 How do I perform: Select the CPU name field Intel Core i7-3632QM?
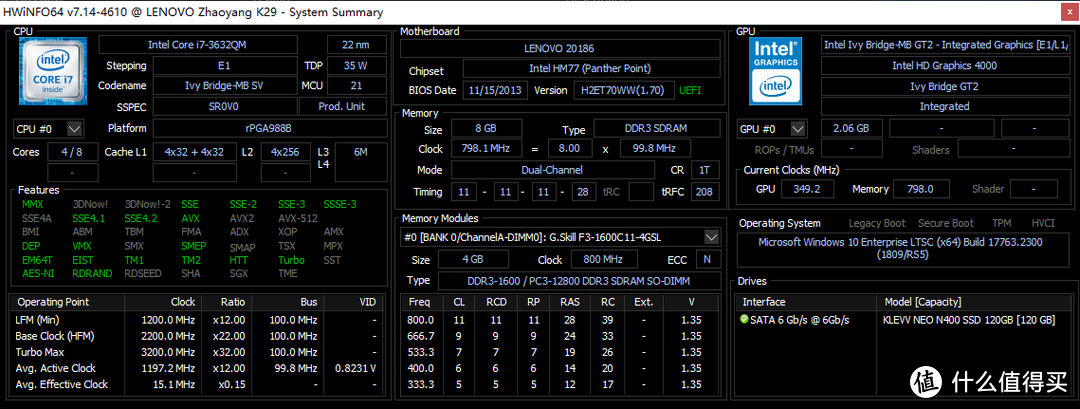198,45
